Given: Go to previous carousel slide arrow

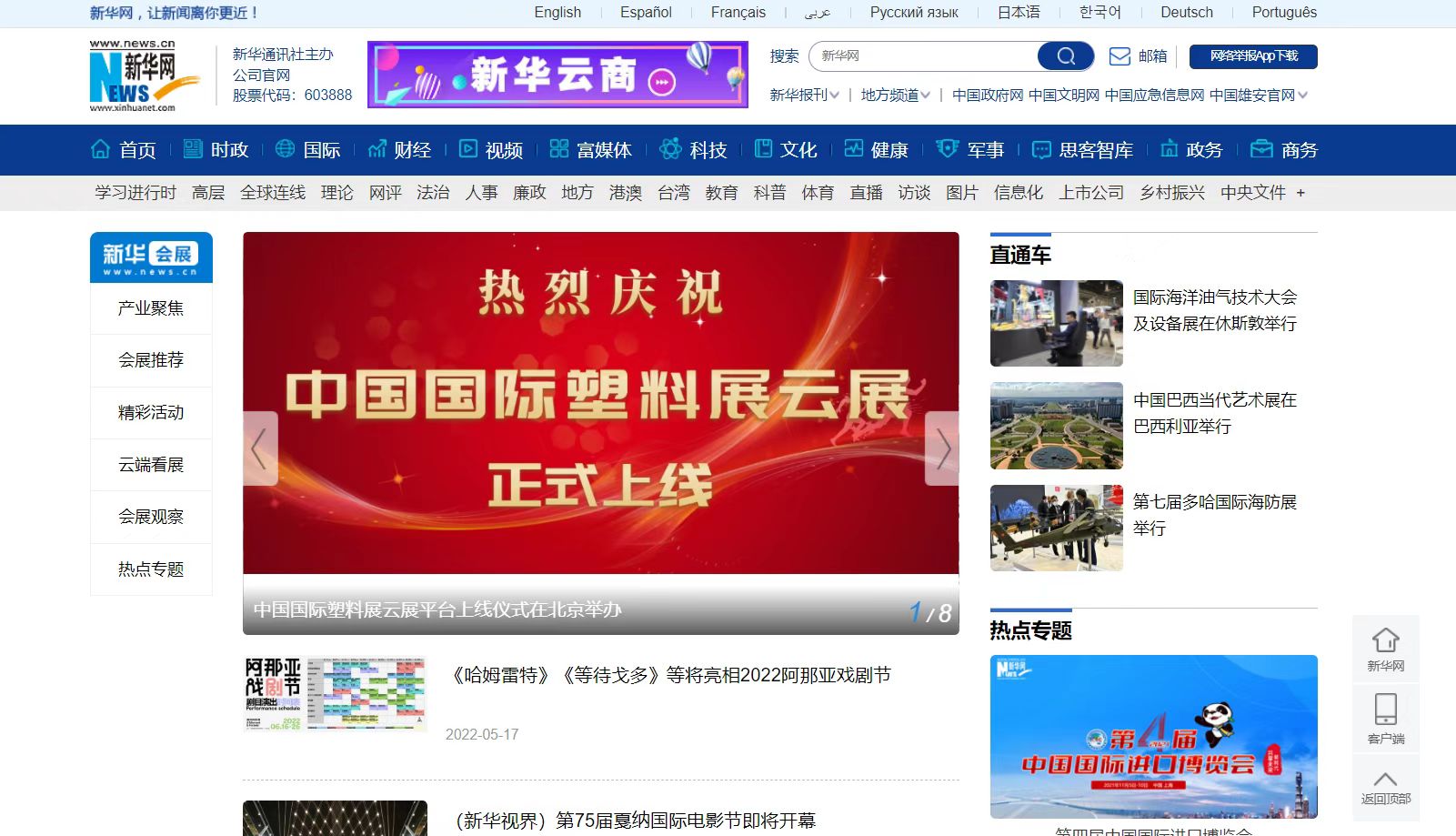Looking at the screenshot, I should coord(260,448).
